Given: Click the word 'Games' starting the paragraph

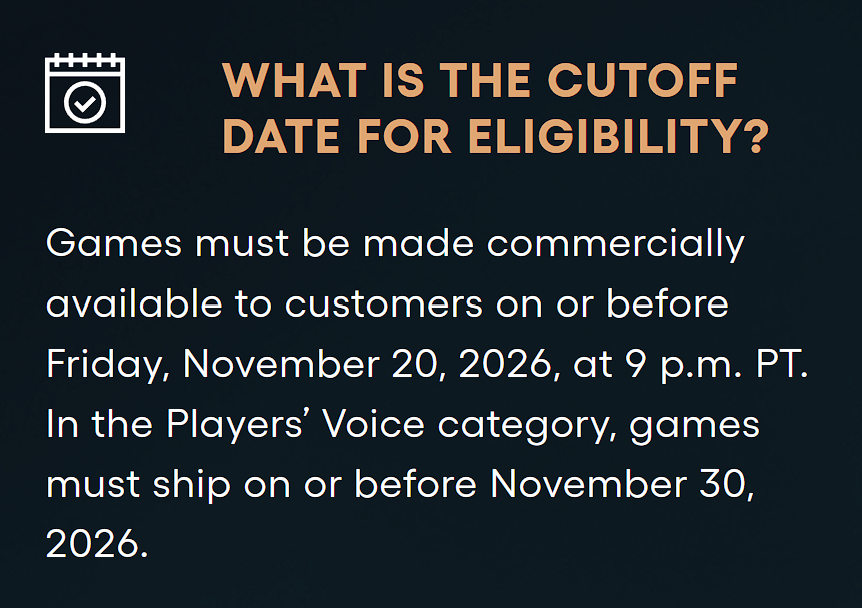Looking at the screenshot, I should (114, 243).
